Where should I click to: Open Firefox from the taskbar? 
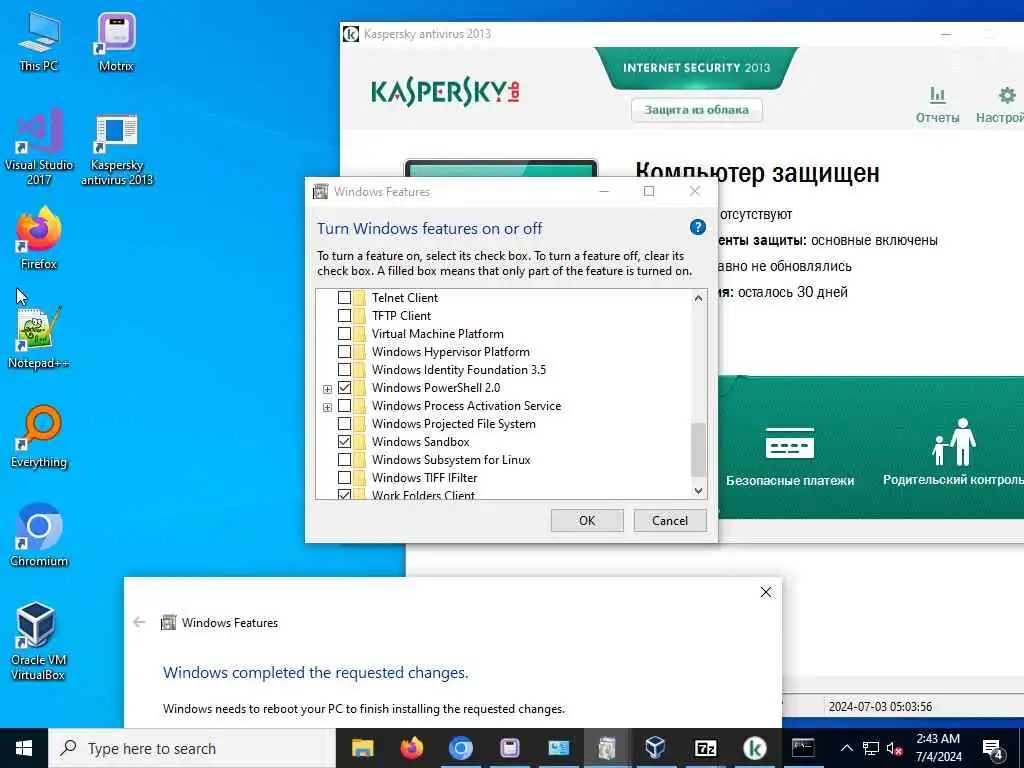(411, 748)
